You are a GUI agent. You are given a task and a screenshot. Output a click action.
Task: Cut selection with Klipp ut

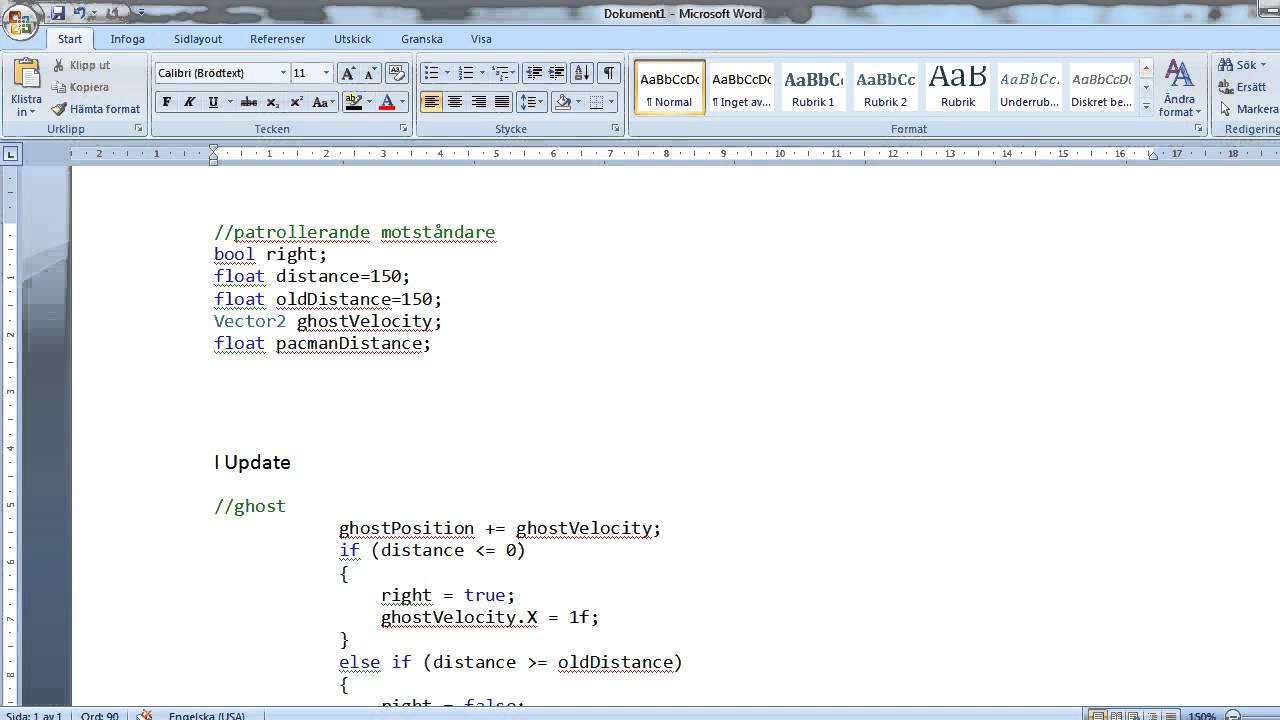click(x=81, y=65)
